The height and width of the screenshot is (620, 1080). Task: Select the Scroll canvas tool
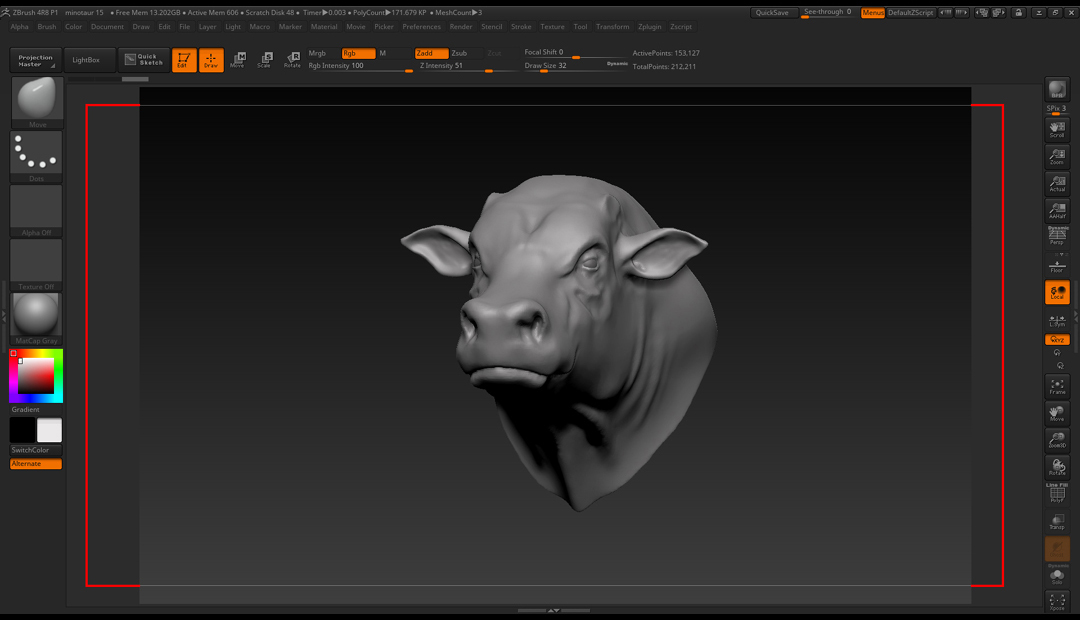(x=1057, y=130)
